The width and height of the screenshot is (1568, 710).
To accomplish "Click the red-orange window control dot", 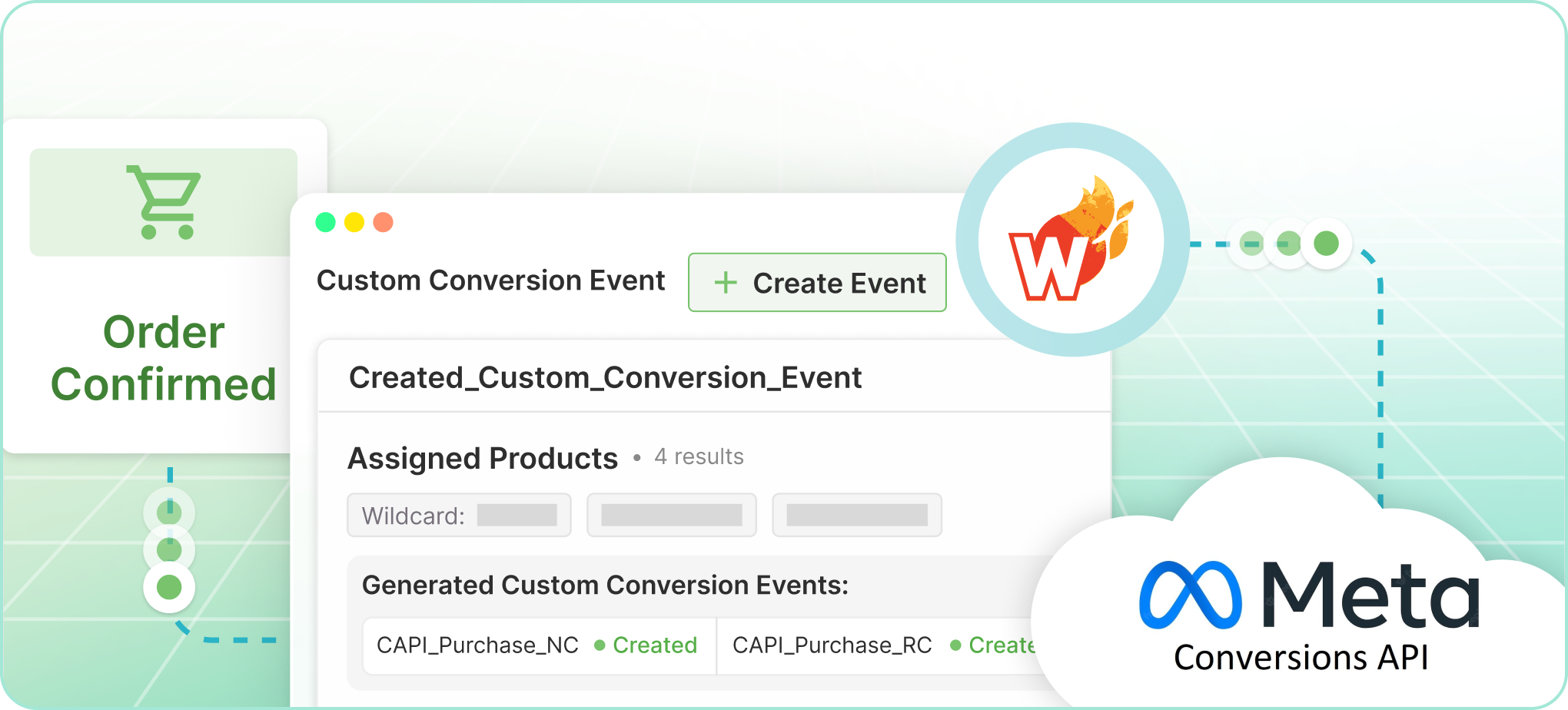I will click(383, 222).
